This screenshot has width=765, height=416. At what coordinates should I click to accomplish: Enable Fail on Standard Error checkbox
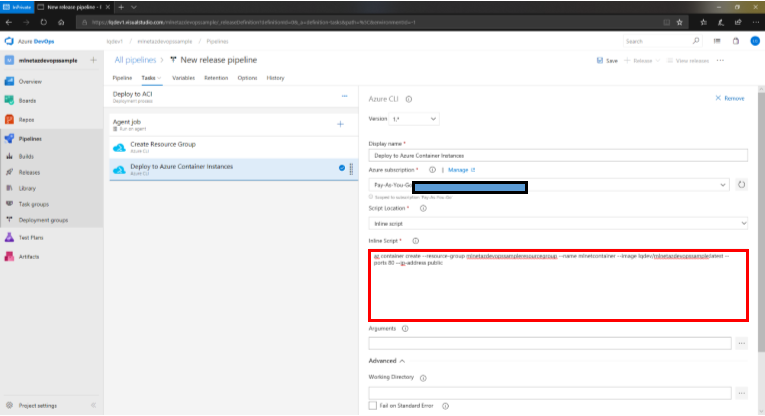click(373, 405)
